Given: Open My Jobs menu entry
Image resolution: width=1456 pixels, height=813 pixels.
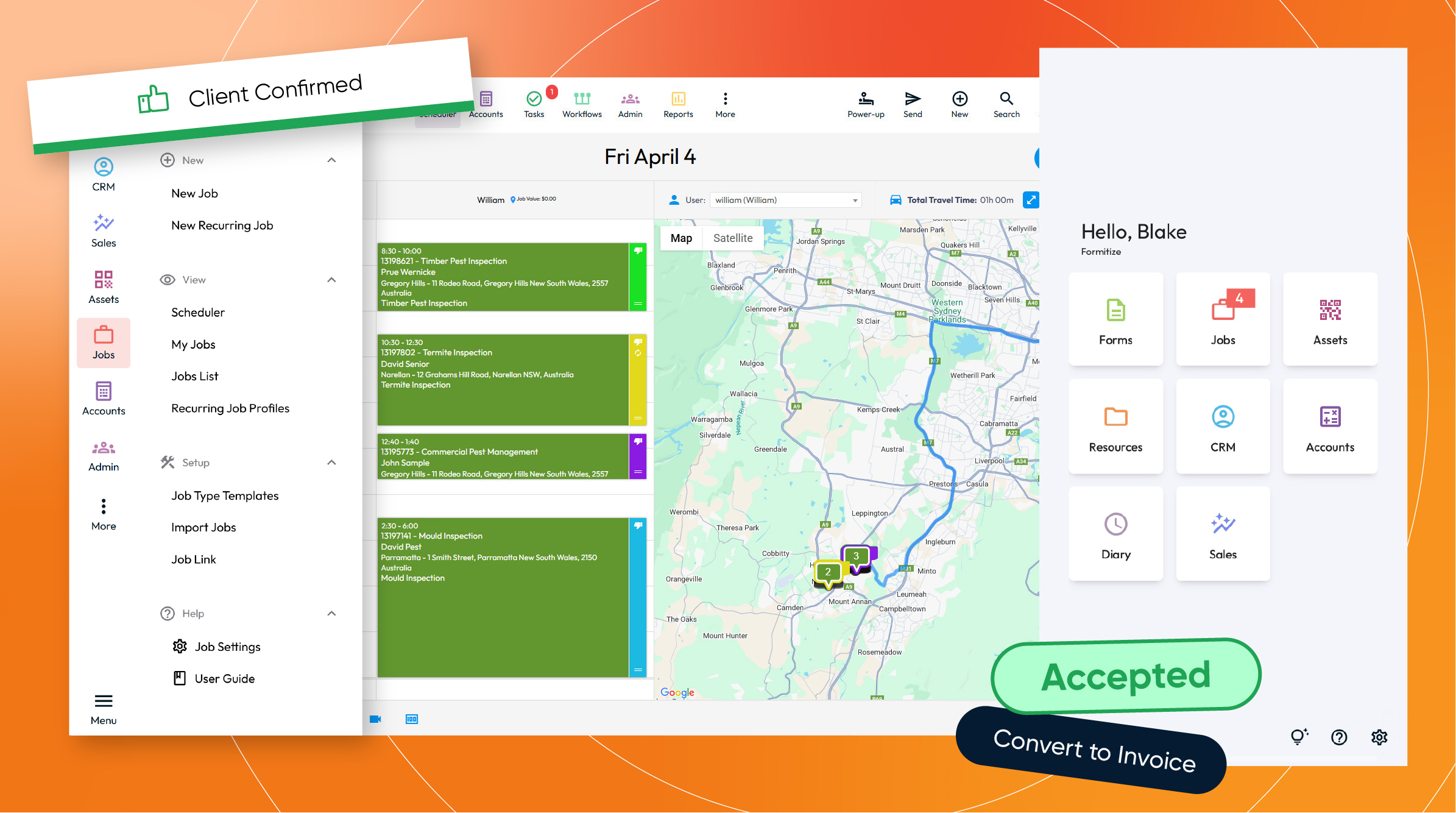Looking at the screenshot, I should pos(193,344).
